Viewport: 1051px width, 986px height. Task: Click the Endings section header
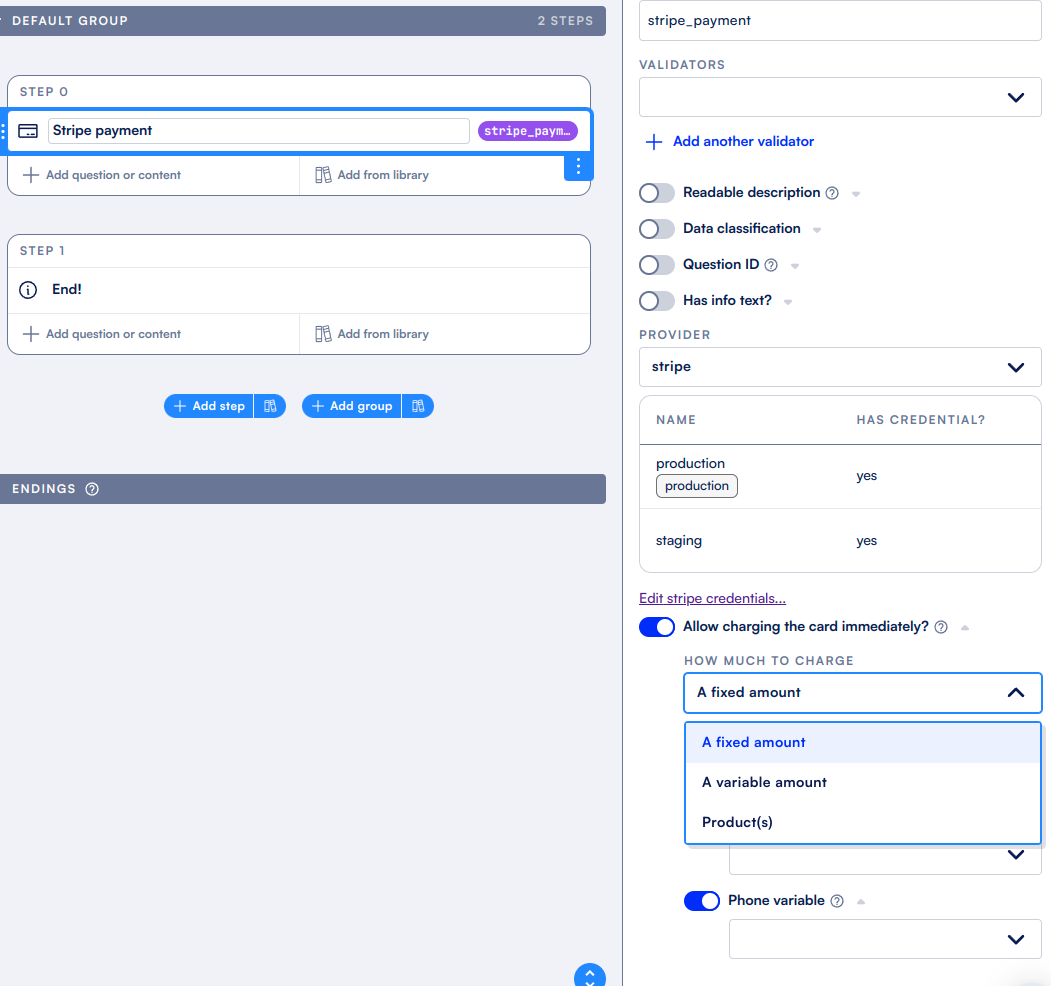coord(302,489)
